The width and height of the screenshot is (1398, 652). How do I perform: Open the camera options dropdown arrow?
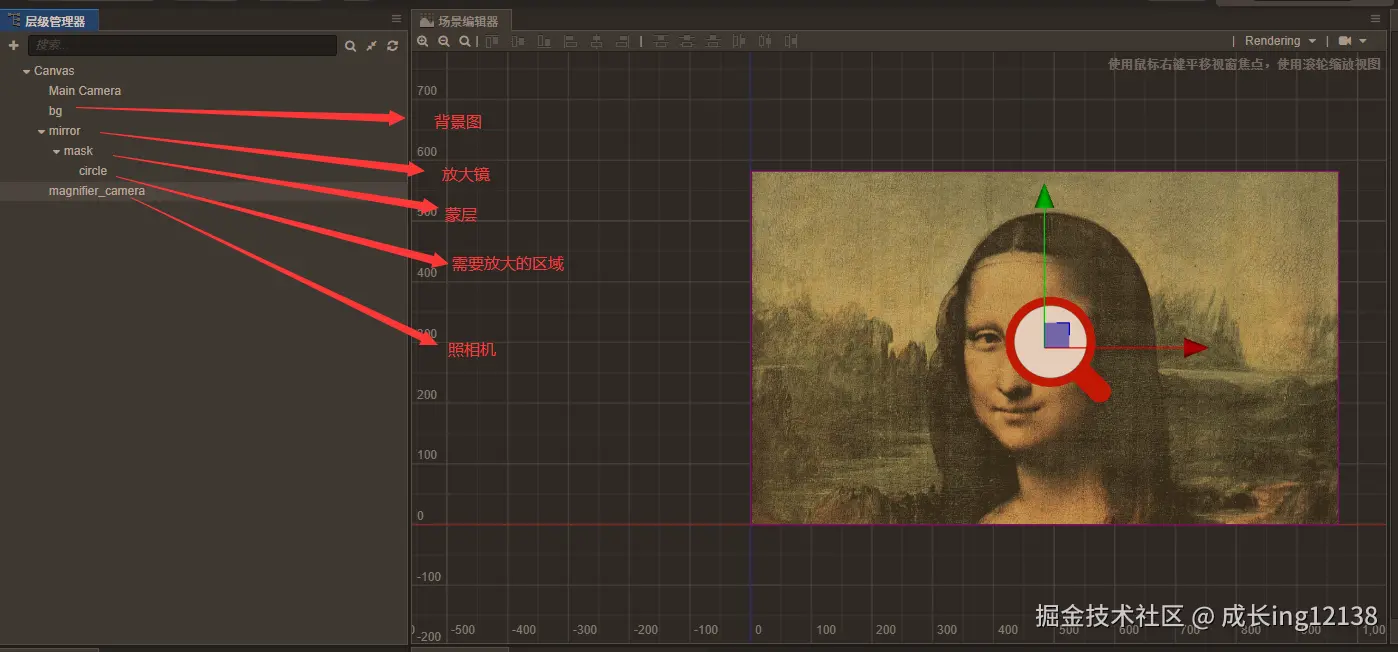pos(1363,41)
